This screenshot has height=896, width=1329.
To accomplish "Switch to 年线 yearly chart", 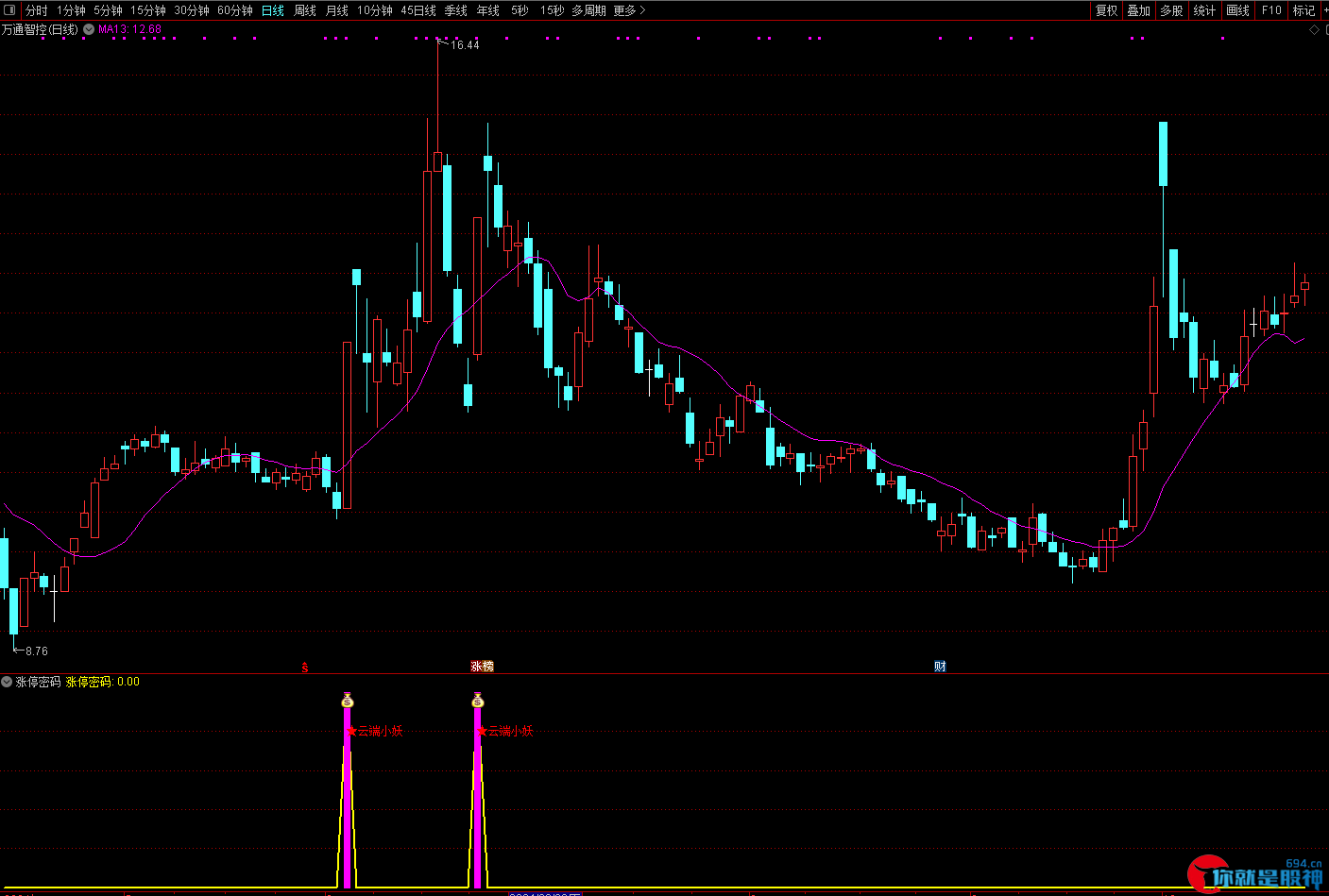I will coord(488,10).
